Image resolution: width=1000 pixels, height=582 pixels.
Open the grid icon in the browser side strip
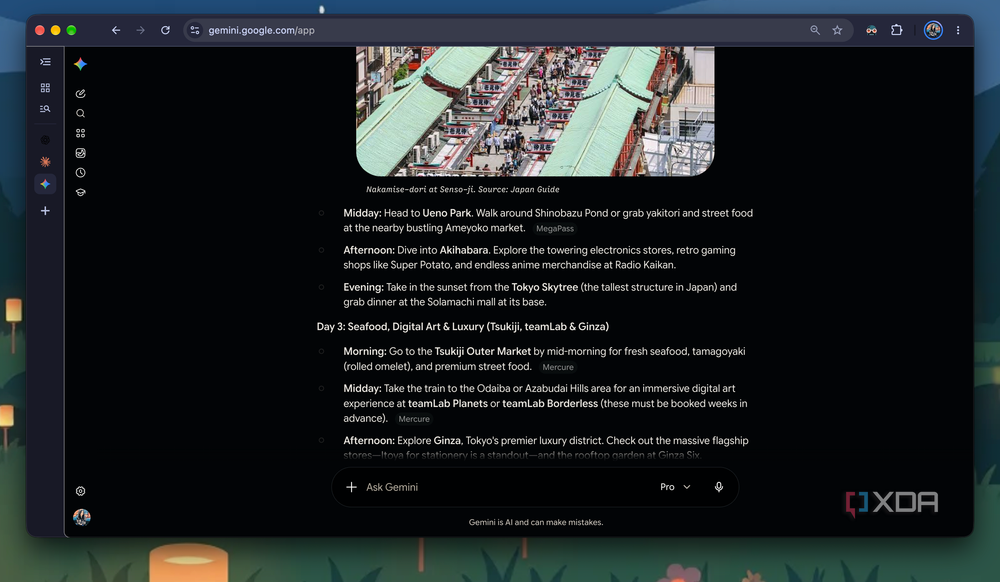pyautogui.click(x=45, y=87)
